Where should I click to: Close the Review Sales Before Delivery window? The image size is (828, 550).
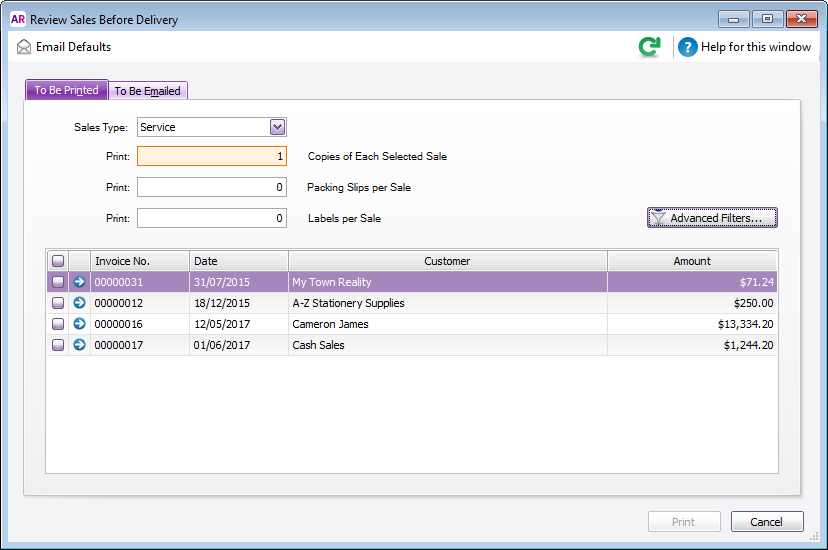tap(802, 19)
